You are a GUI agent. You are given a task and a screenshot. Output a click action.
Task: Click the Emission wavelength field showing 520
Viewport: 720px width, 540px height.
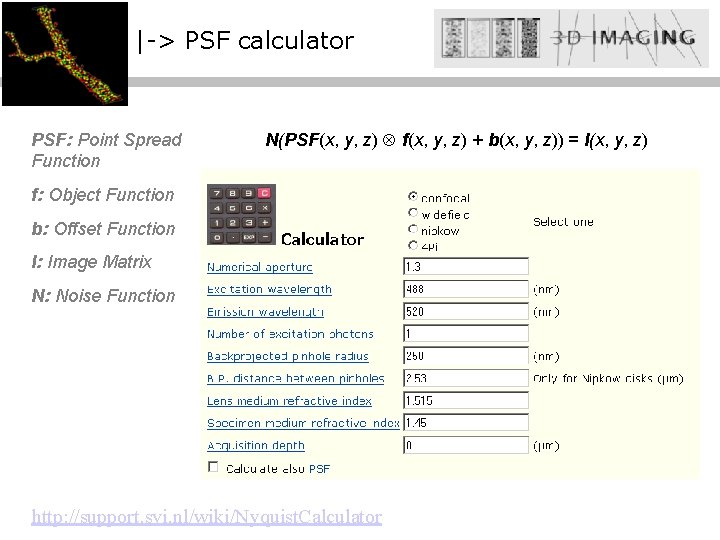466,311
